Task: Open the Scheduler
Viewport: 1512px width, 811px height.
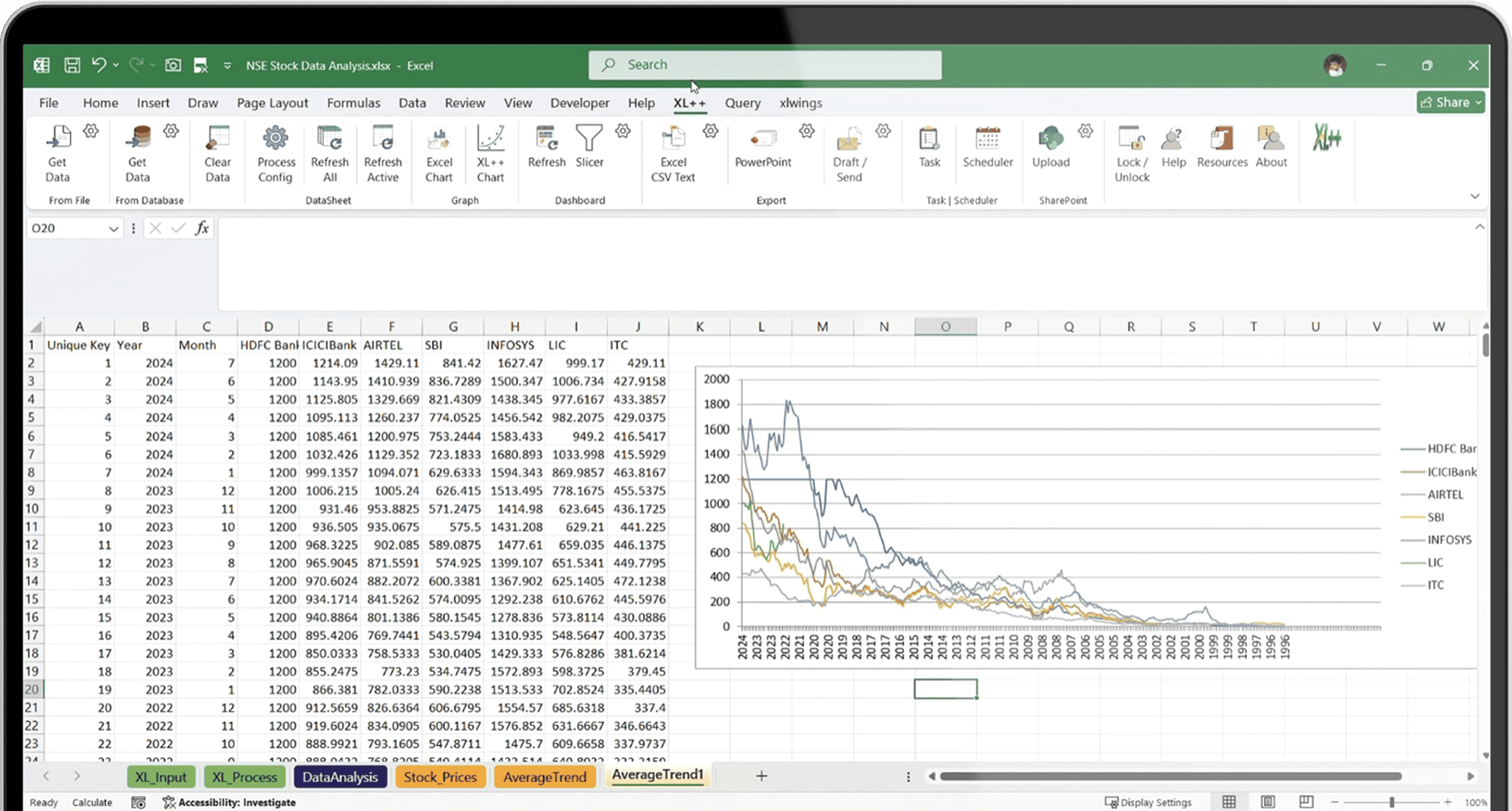Action: click(988, 147)
